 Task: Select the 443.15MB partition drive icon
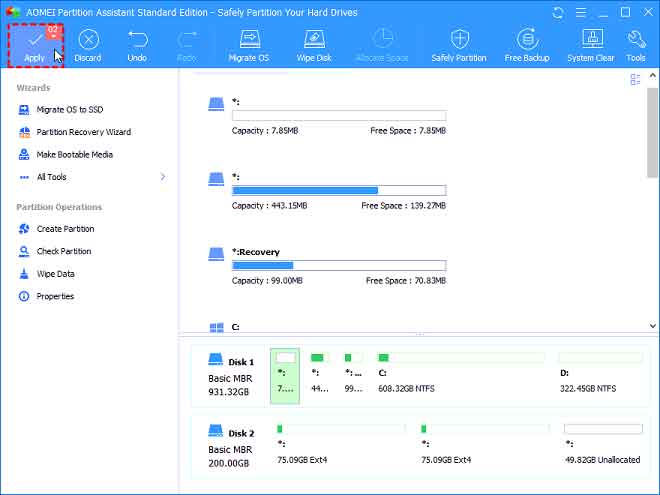click(216, 179)
